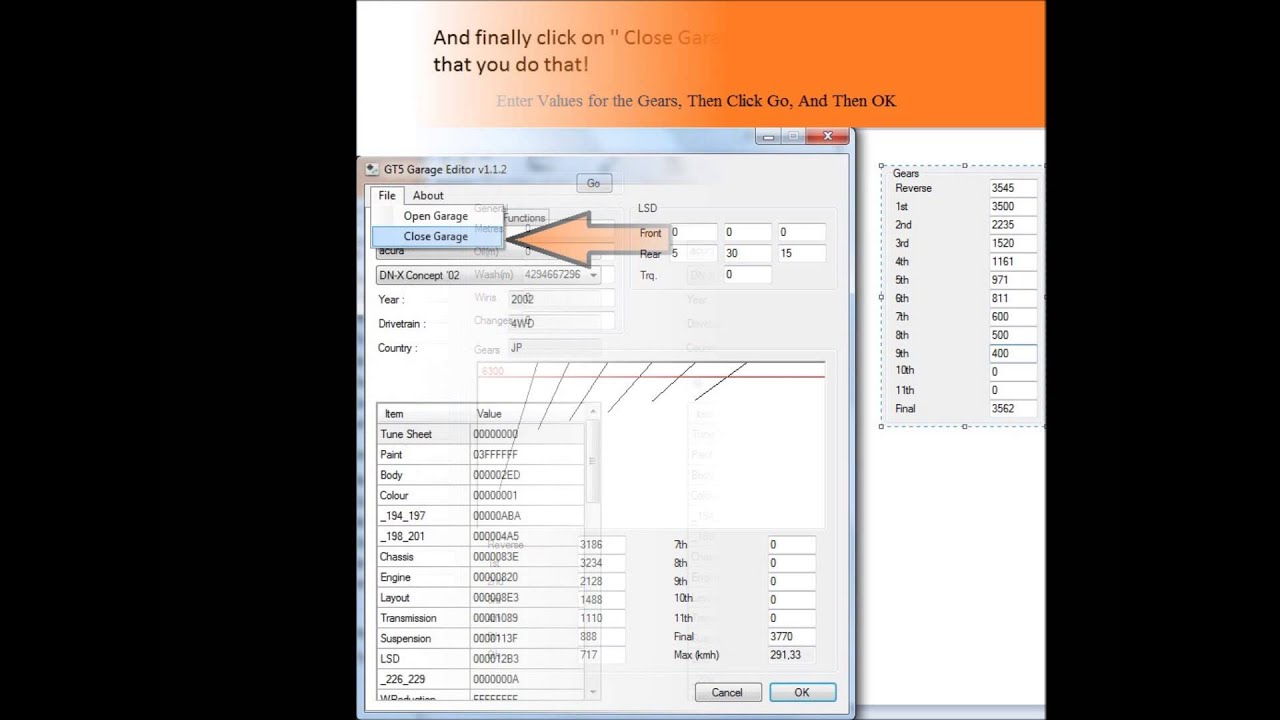The width and height of the screenshot is (1280, 720).
Task: Select the Engine row
Action: tap(481, 577)
